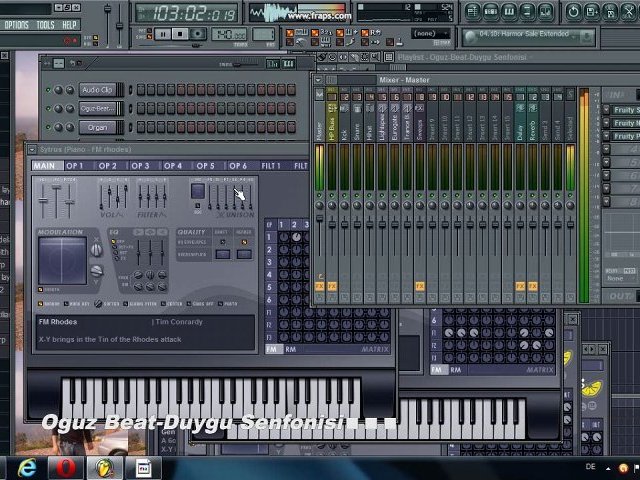The width and height of the screenshot is (640, 480).
Task: Open the pattern selector dropdown showing (none)
Action: click(x=425, y=33)
